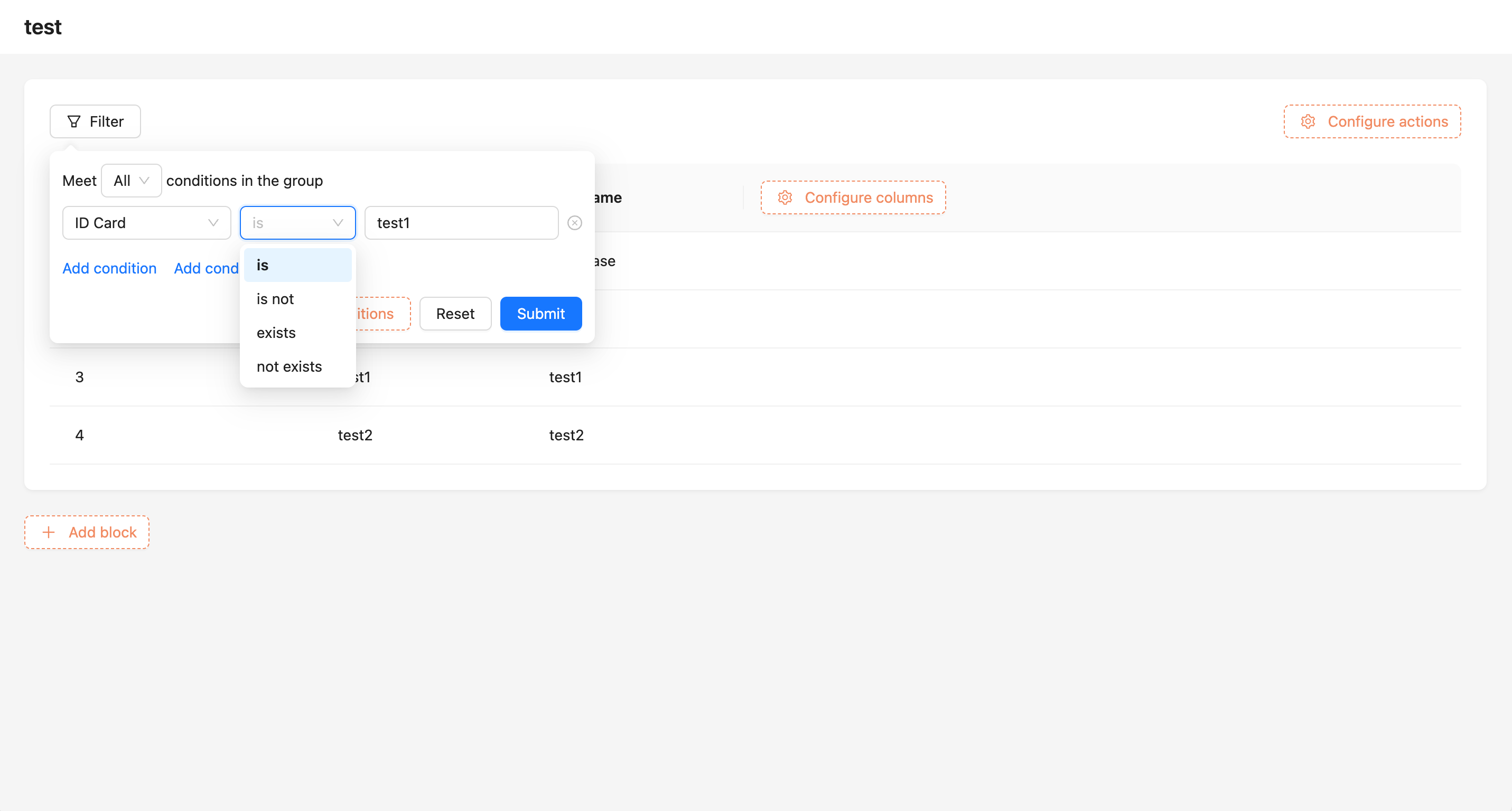The width and height of the screenshot is (1512, 811).
Task: Click the Add condition group link
Action: point(206,268)
